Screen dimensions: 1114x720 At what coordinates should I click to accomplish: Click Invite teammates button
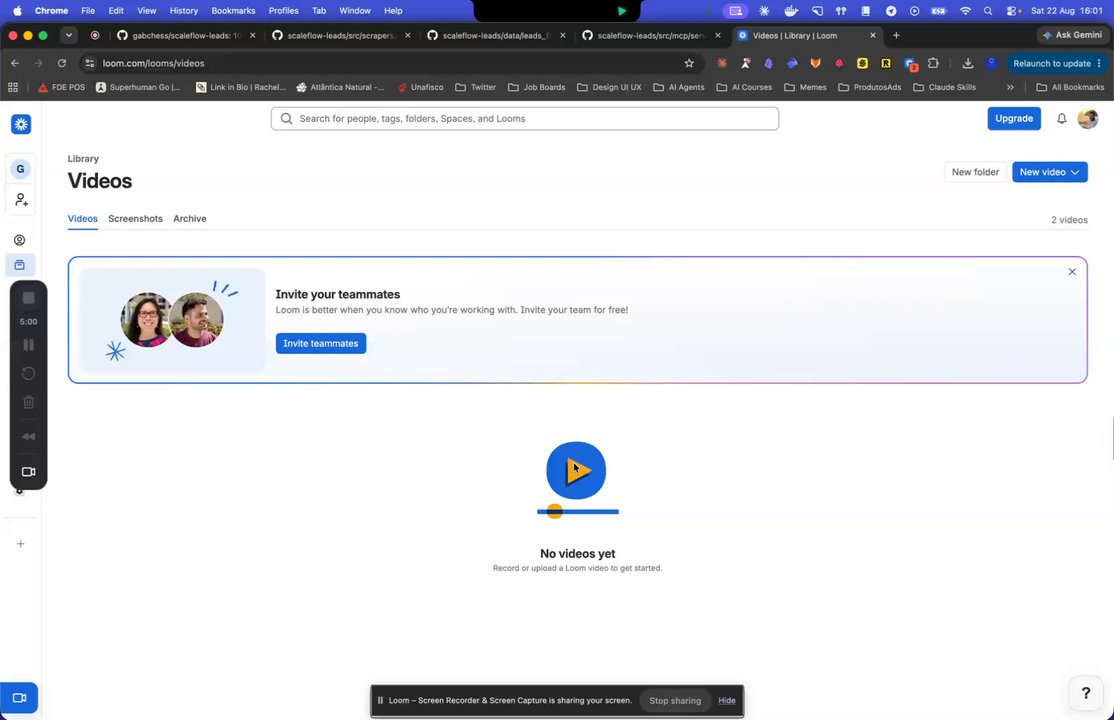[320, 343]
